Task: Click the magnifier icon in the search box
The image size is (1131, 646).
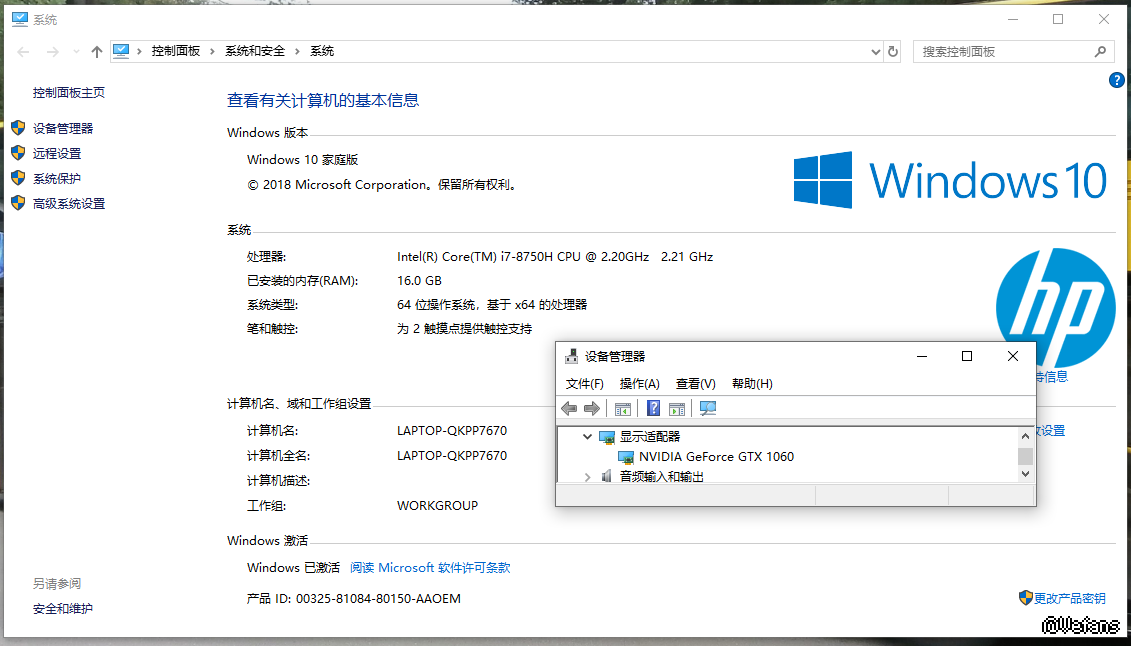Action: [x=1100, y=52]
